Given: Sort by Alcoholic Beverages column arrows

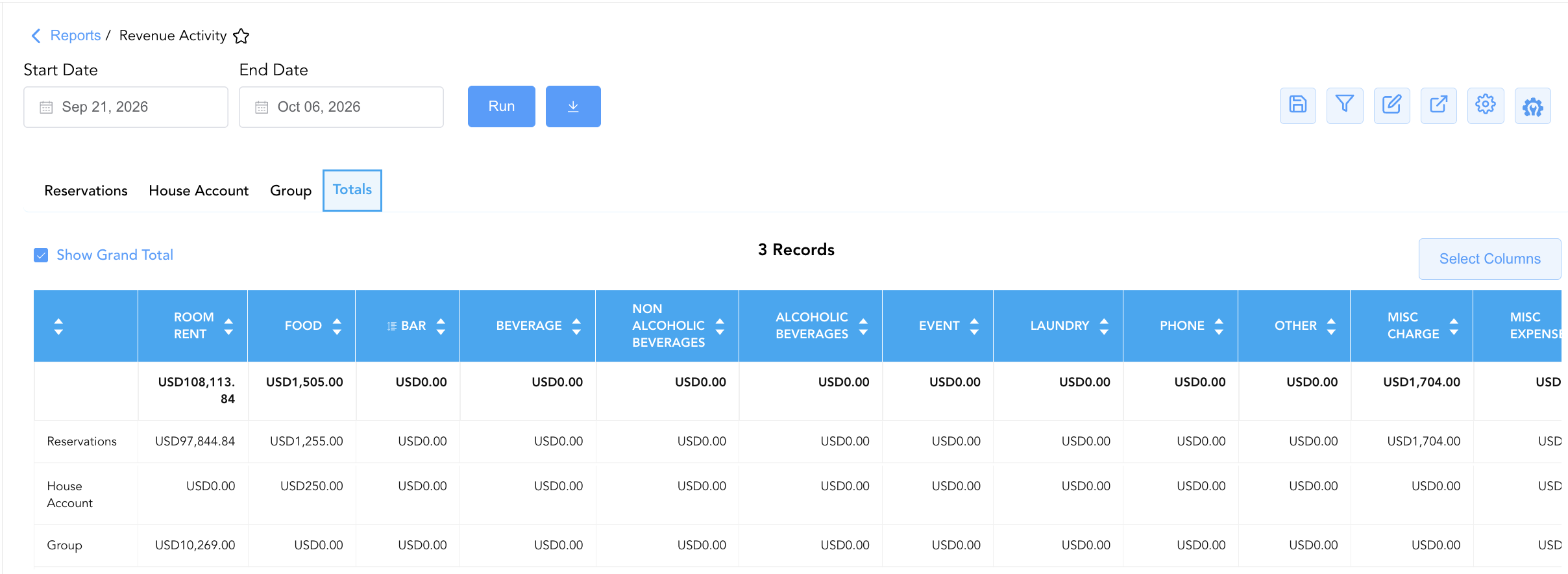Looking at the screenshot, I should pos(863,326).
